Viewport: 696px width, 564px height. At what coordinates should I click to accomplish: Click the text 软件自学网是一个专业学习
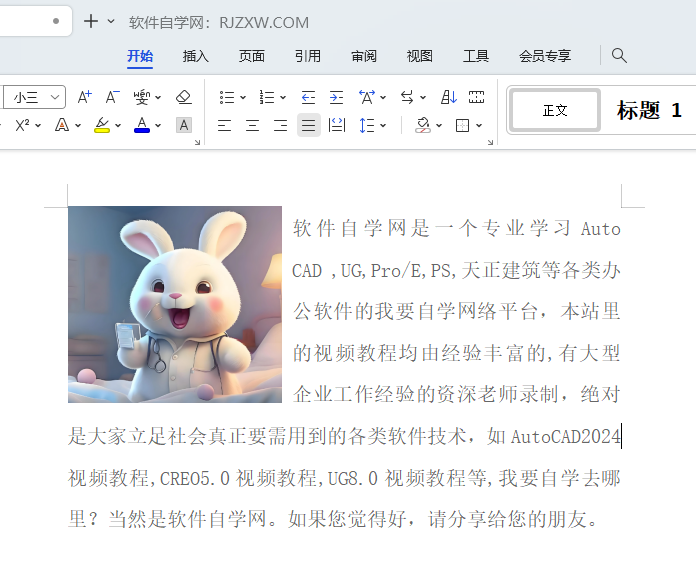coord(432,228)
